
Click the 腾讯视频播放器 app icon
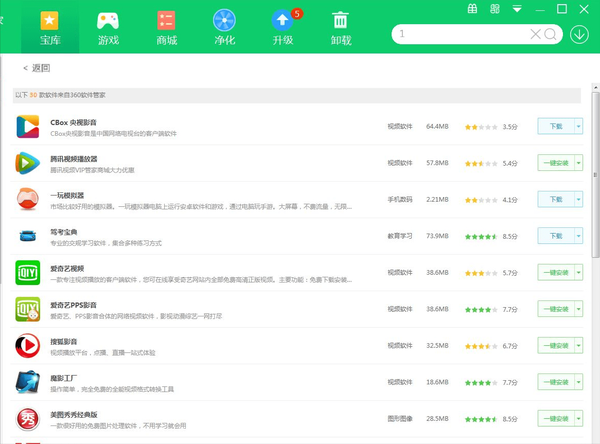[x=28, y=163]
